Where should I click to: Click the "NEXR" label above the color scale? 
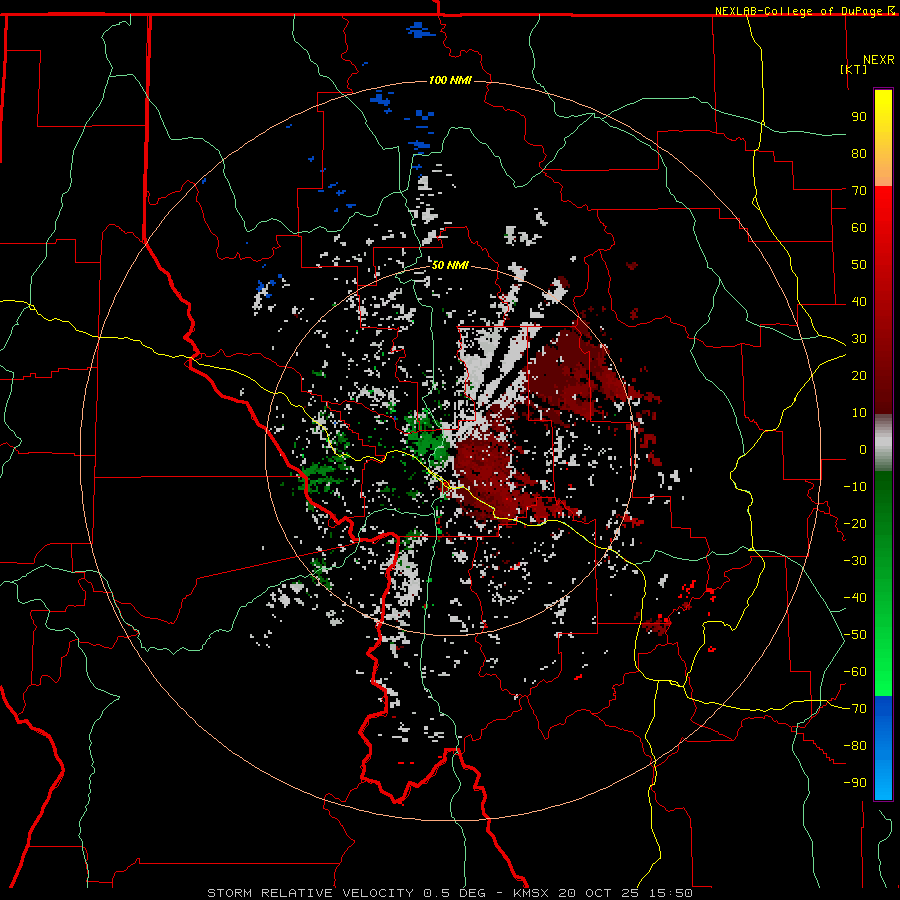click(x=879, y=60)
